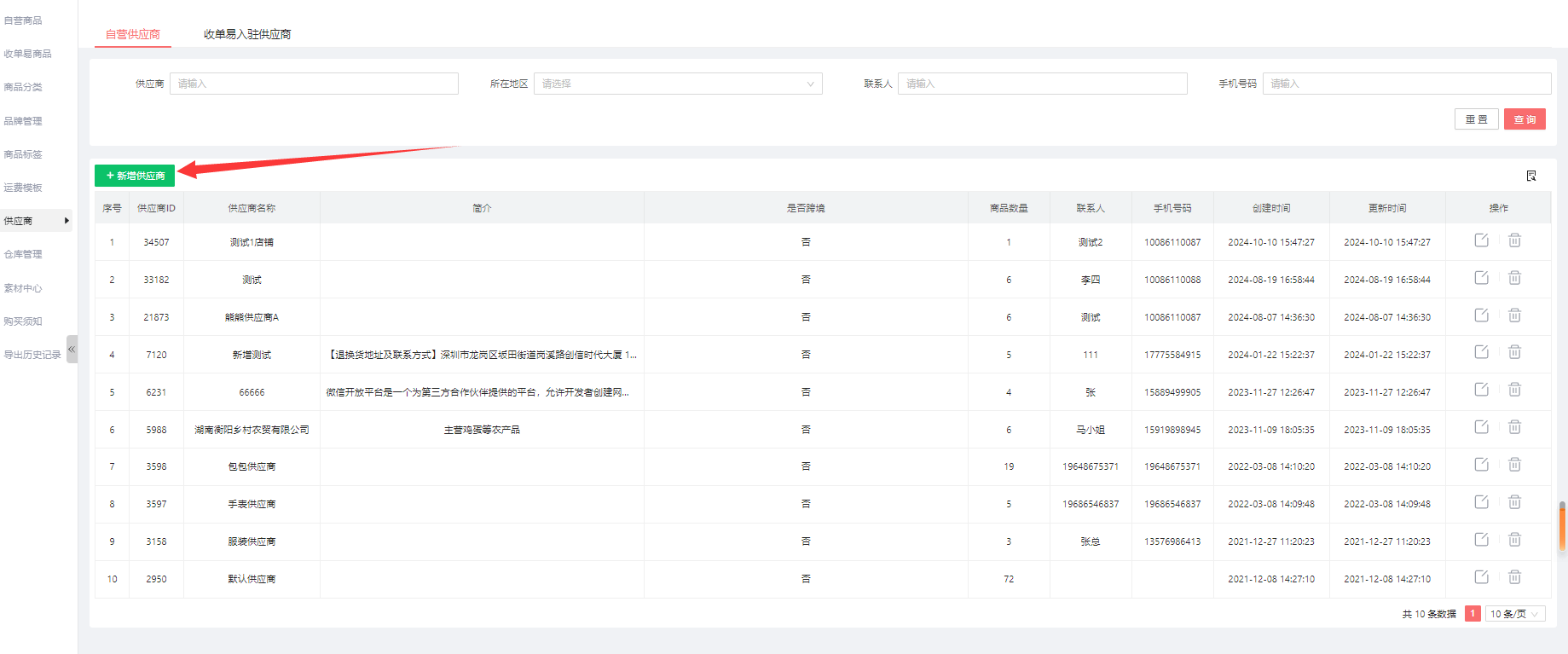Delete the supplier 测试 with ID 33182
This screenshot has width=1568, height=654.
click(x=1514, y=278)
